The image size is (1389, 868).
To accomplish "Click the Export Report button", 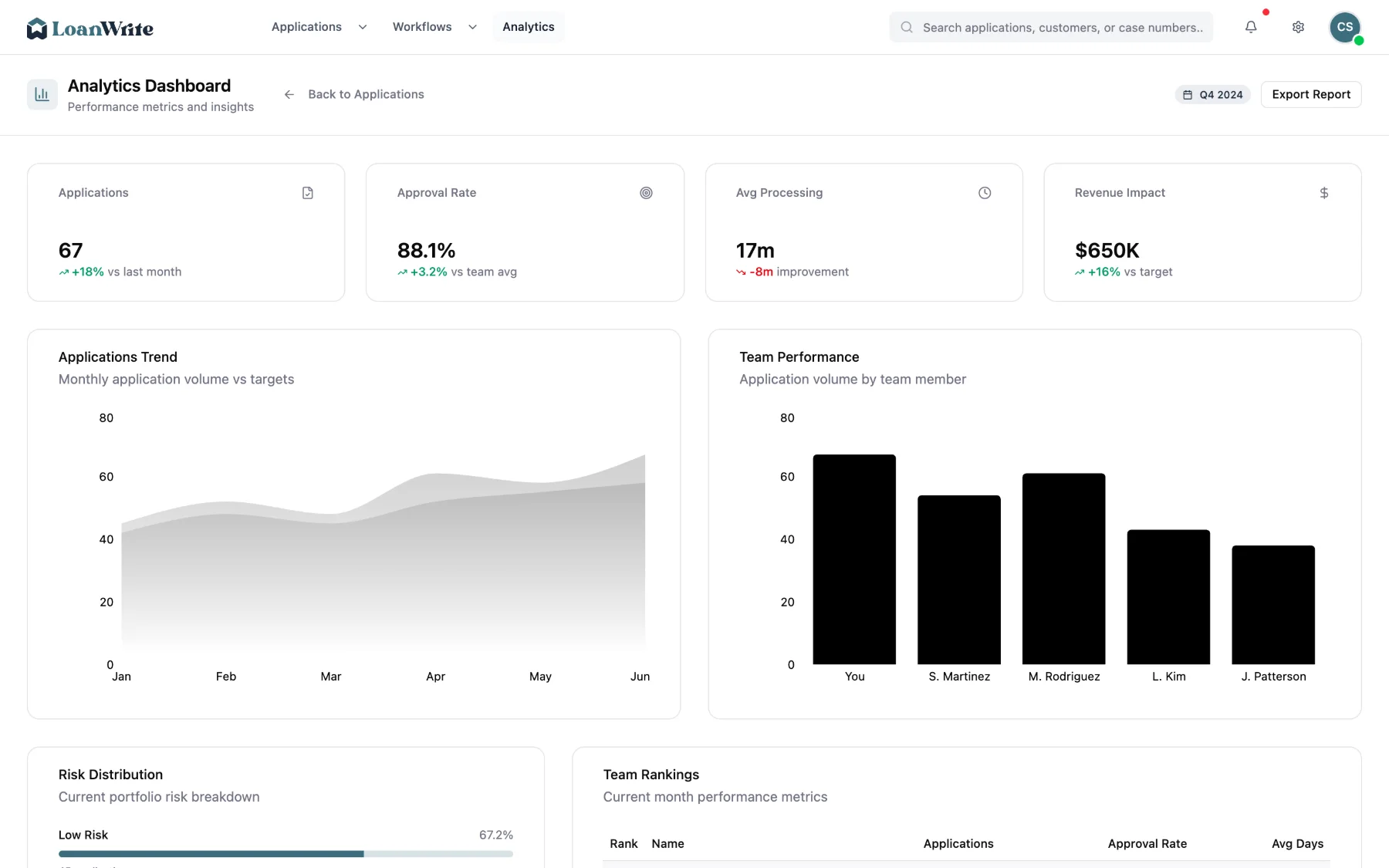I will click(1311, 94).
